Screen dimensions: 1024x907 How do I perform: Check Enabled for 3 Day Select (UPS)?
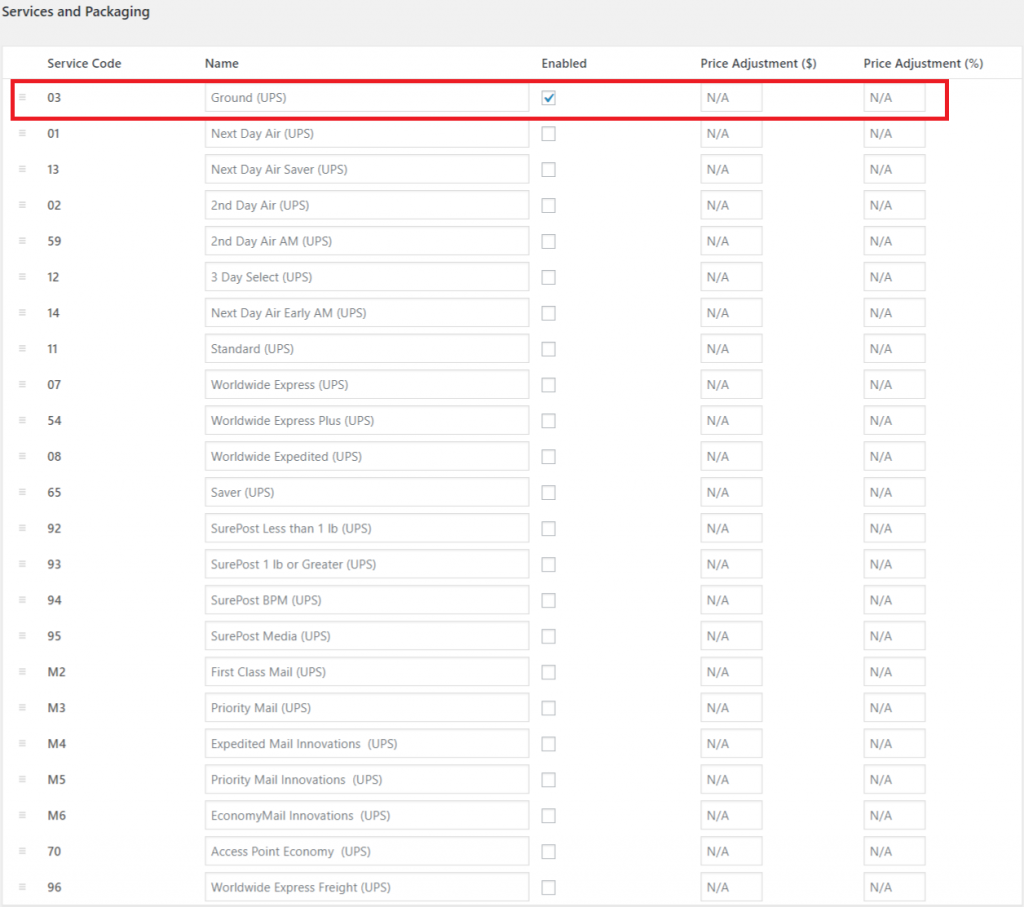click(x=549, y=278)
